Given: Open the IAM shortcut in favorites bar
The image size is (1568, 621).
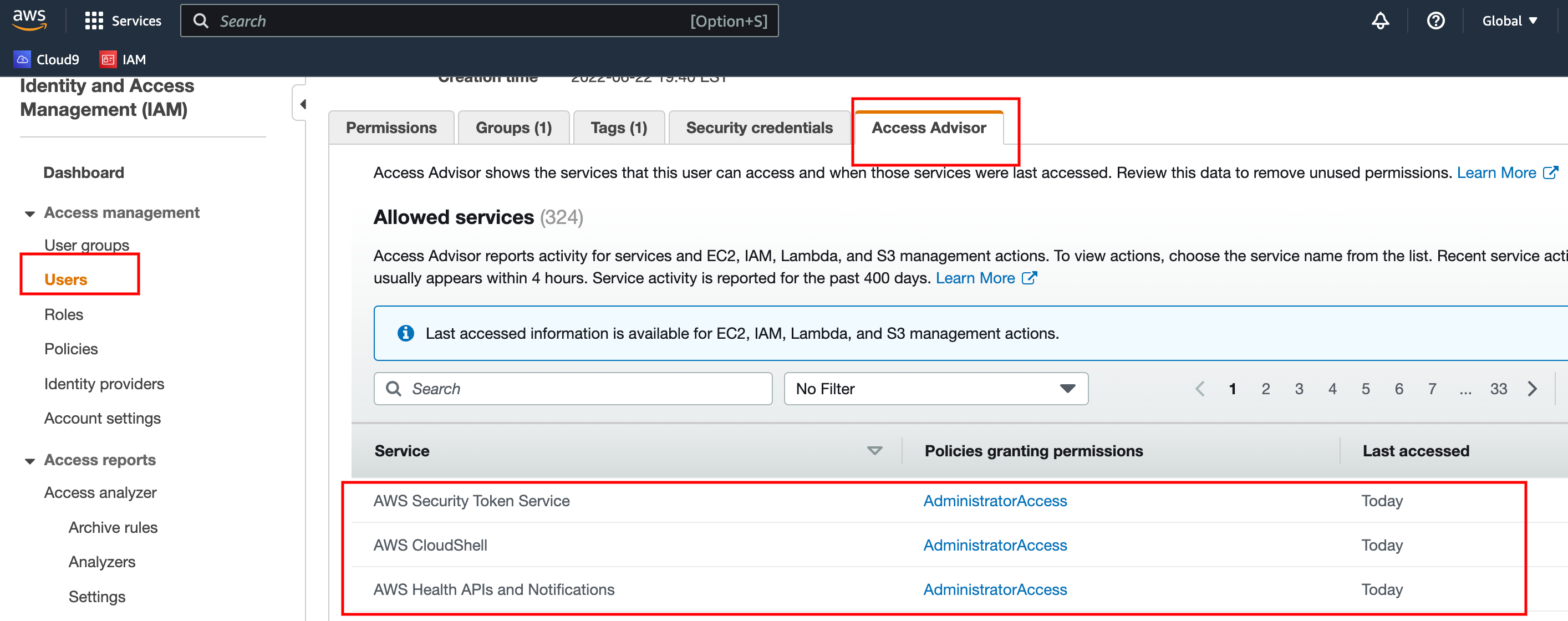Looking at the screenshot, I should pos(124,59).
